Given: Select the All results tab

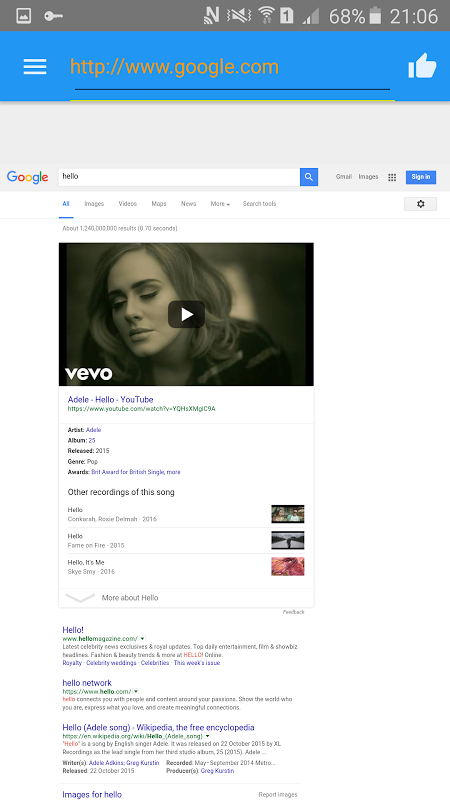Looking at the screenshot, I should (x=66, y=204).
